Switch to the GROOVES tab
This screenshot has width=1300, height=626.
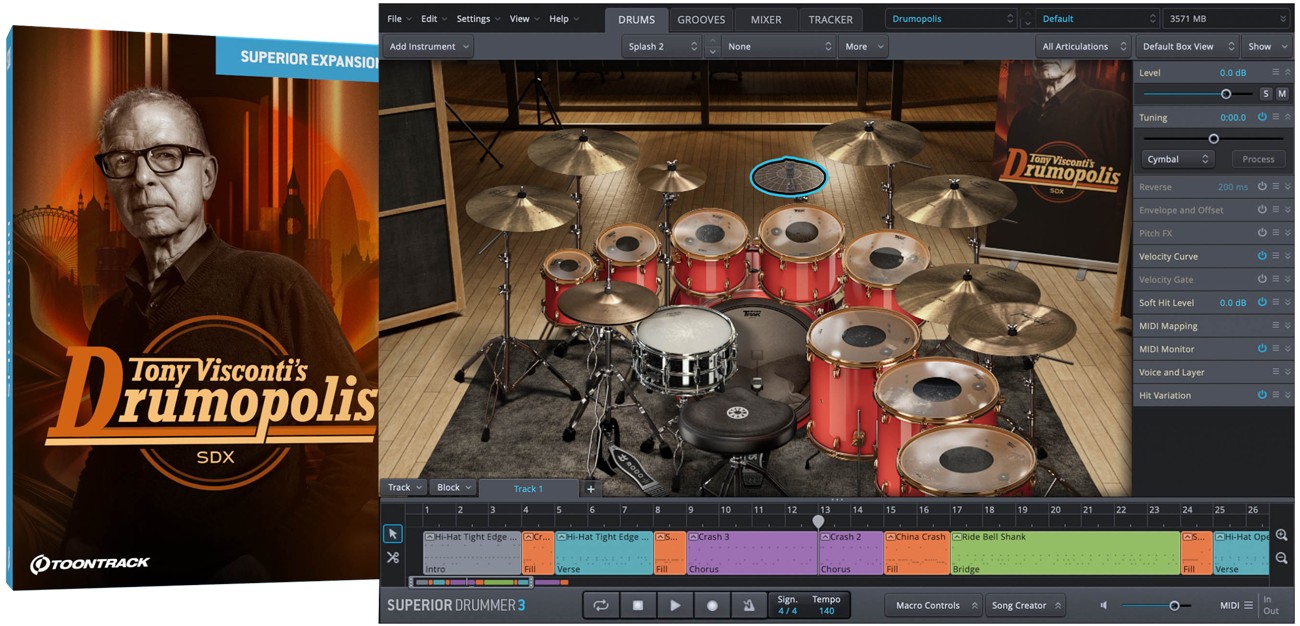point(701,18)
